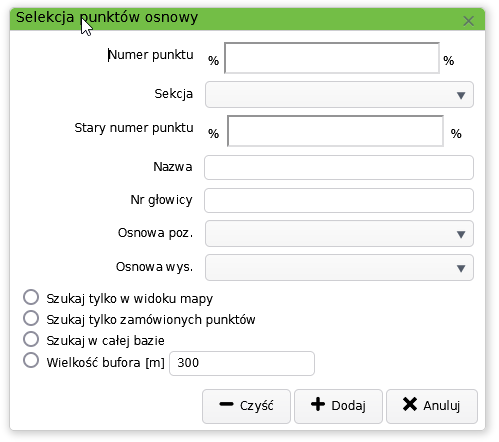The width and height of the screenshot is (499, 442).
Task: Click the minus icon on Czyść button
Action: pyautogui.click(x=226, y=404)
